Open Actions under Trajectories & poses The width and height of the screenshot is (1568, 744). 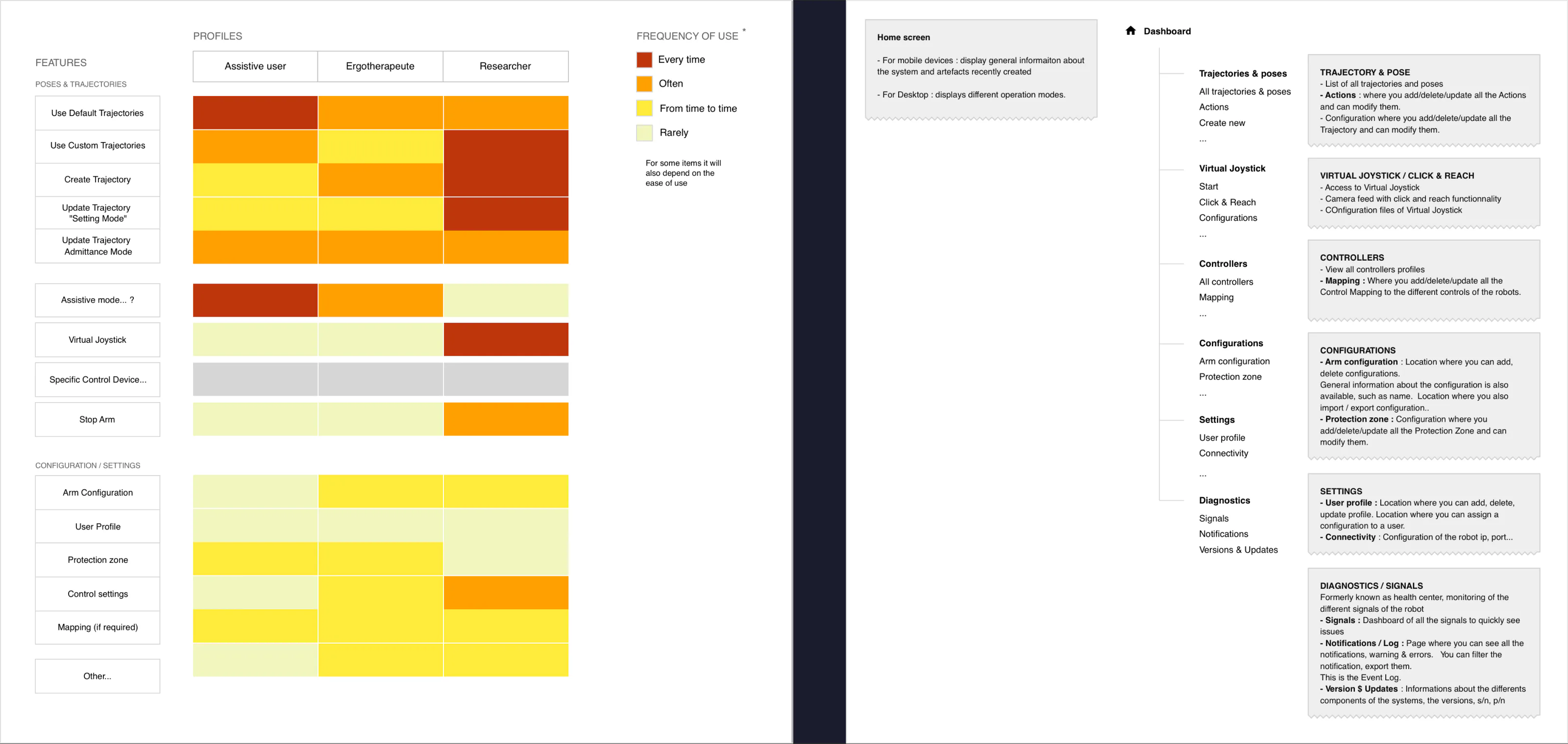[x=1213, y=107]
